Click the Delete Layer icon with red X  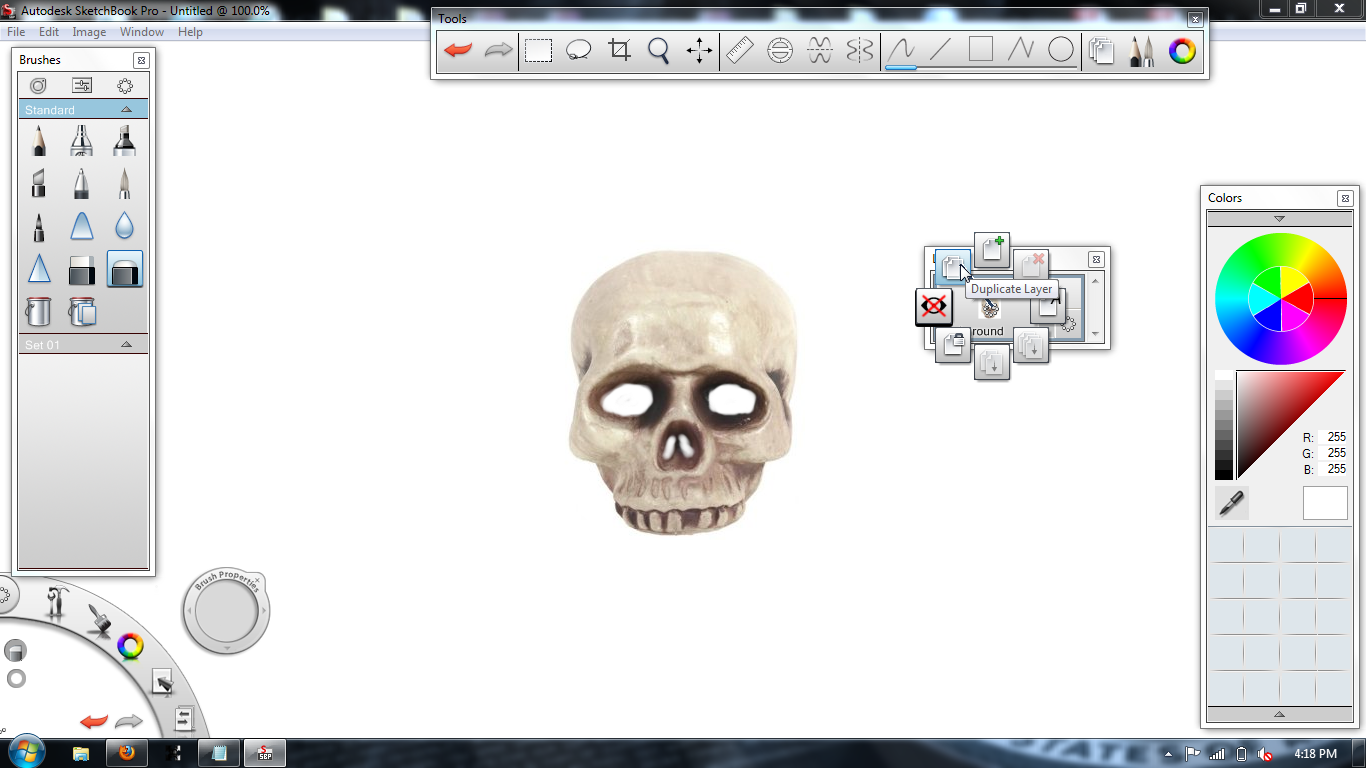(x=1031, y=266)
